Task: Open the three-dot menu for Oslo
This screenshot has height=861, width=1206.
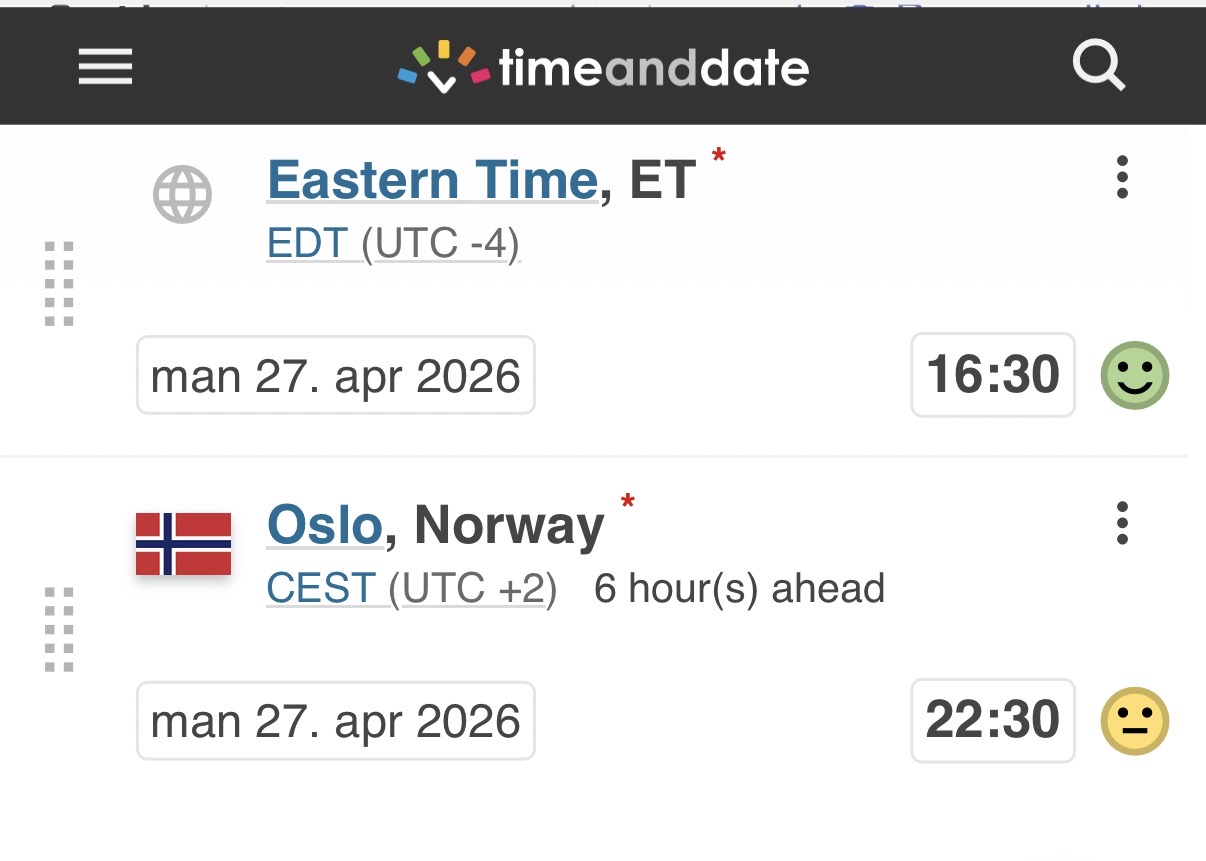Action: point(1122,523)
